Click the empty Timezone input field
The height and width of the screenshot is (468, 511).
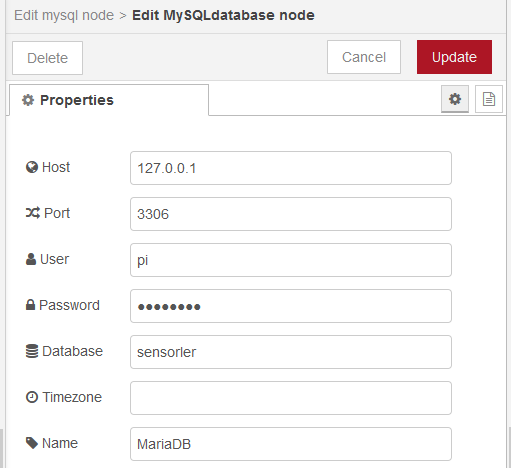[291, 398]
